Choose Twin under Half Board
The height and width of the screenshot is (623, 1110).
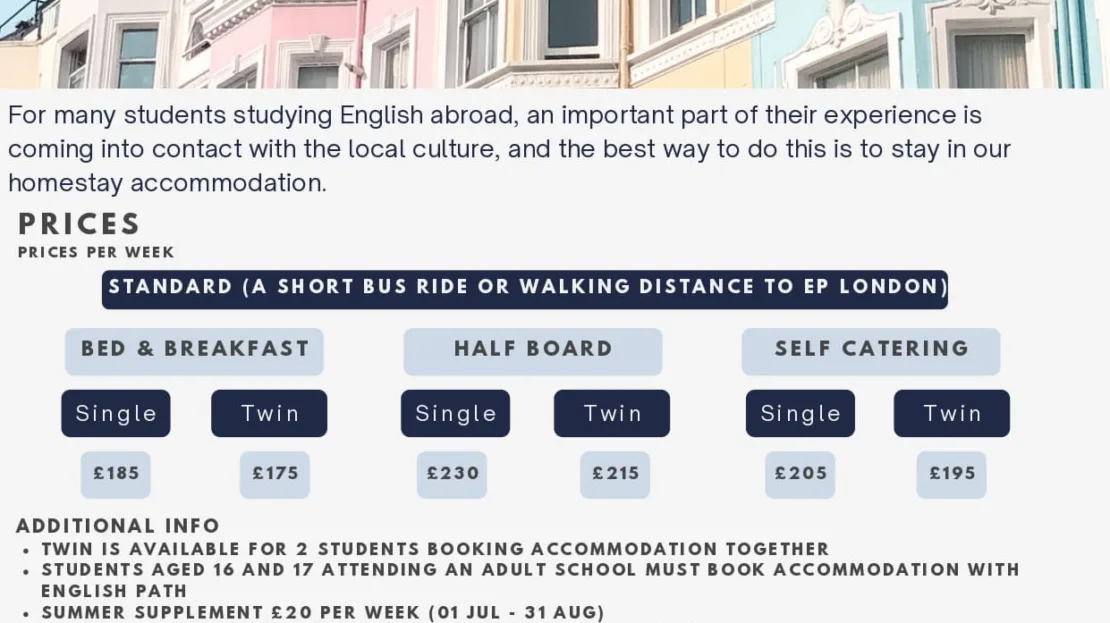click(x=612, y=413)
